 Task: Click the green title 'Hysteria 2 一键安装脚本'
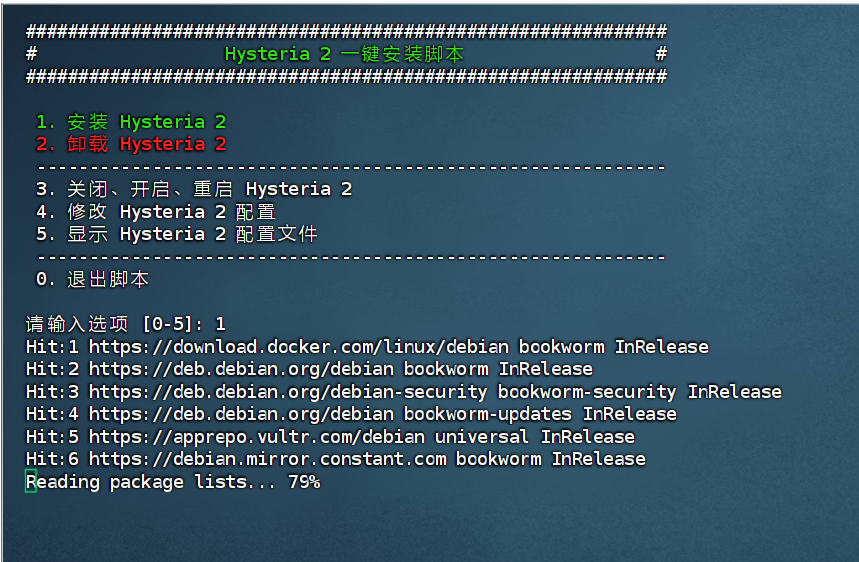pyautogui.click(x=344, y=54)
